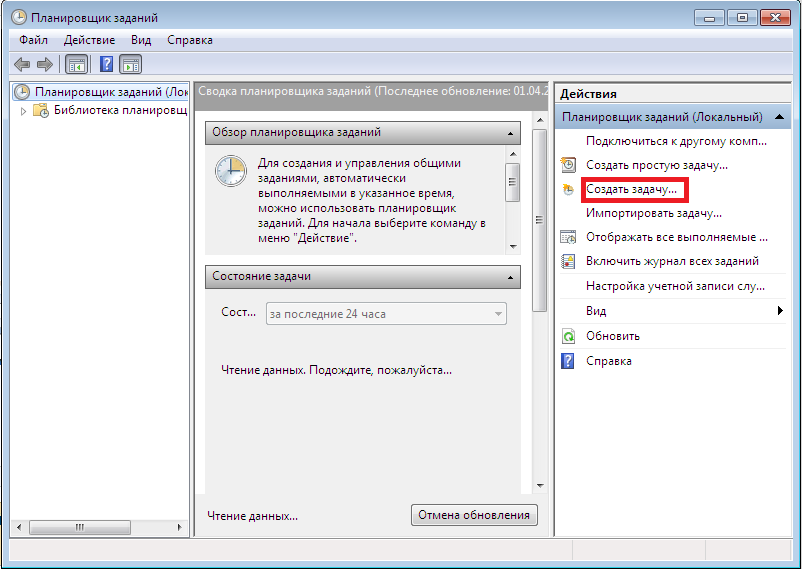Open the Вид submenu in Actions pane
The image size is (802, 569).
click(x=780, y=311)
